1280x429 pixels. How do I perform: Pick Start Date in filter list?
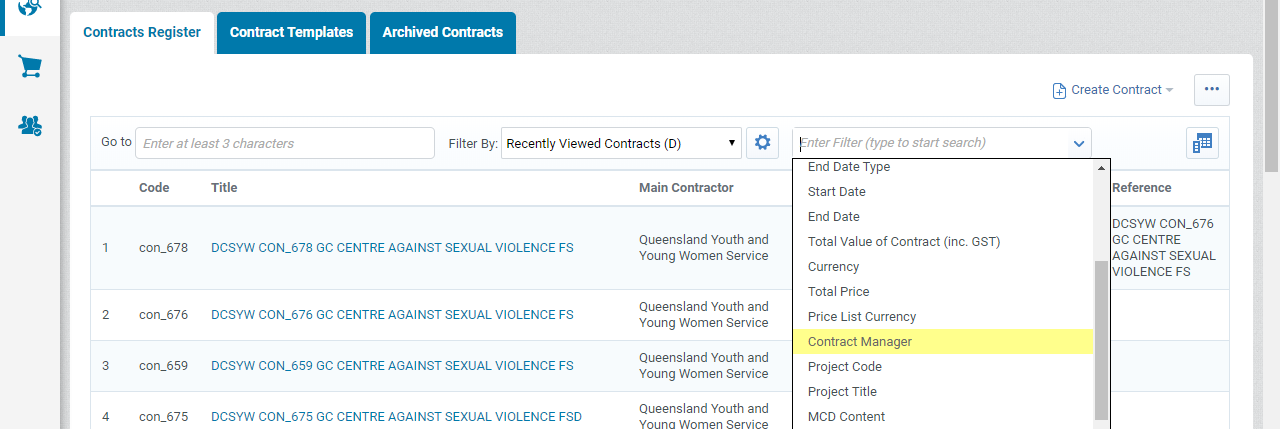[836, 191]
